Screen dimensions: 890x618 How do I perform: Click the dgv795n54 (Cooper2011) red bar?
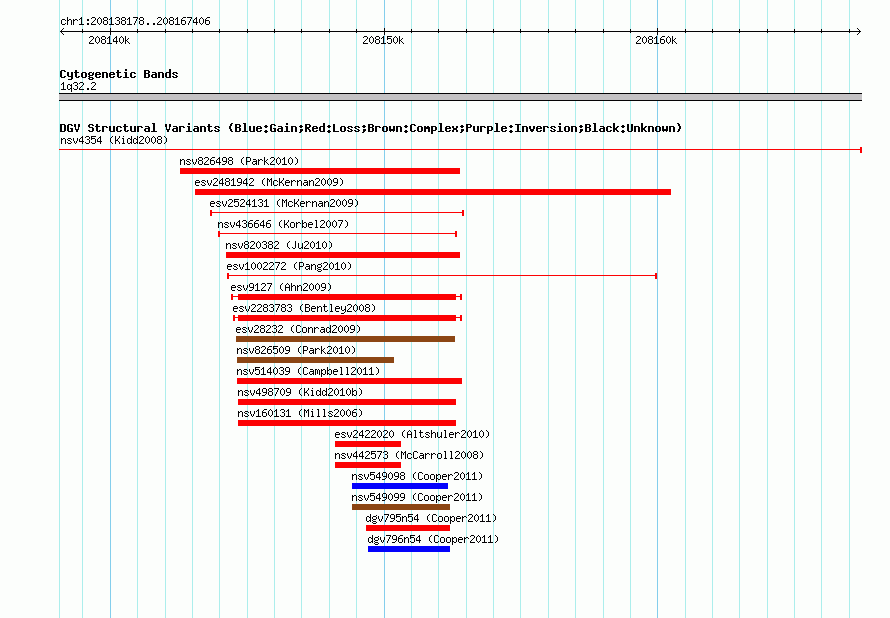tap(408, 528)
